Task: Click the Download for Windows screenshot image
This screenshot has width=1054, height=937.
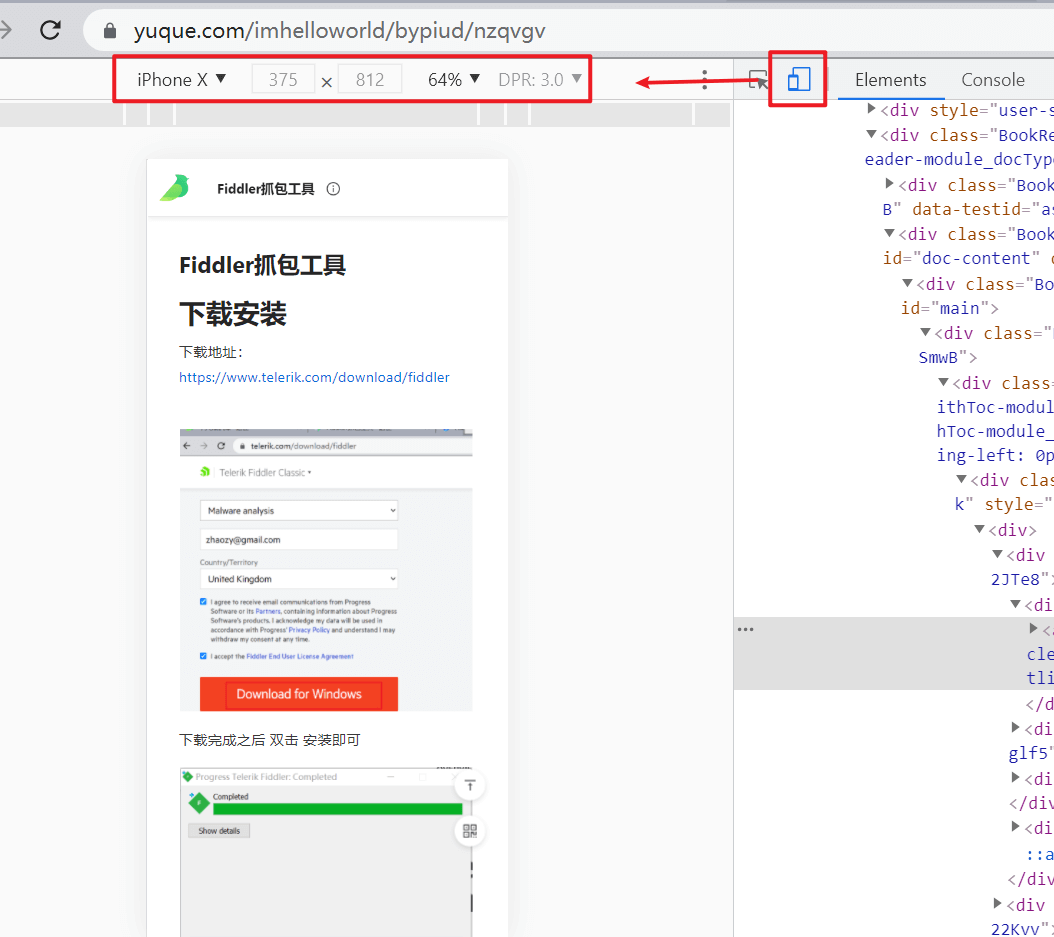Action: pyautogui.click(x=326, y=570)
